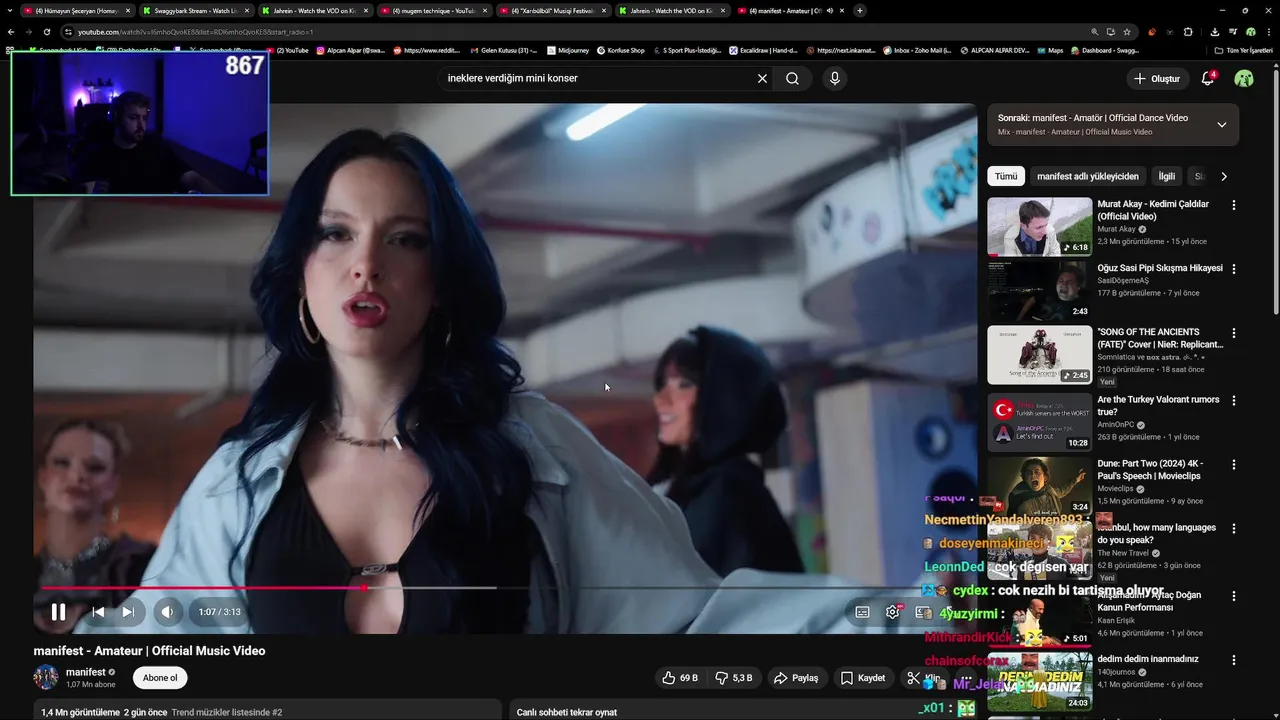This screenshot has width=1280, height=720.
Task: Open Mix - manifest - Amateur playlist label
Action: pyautogui.click(x=1075, y=132)
